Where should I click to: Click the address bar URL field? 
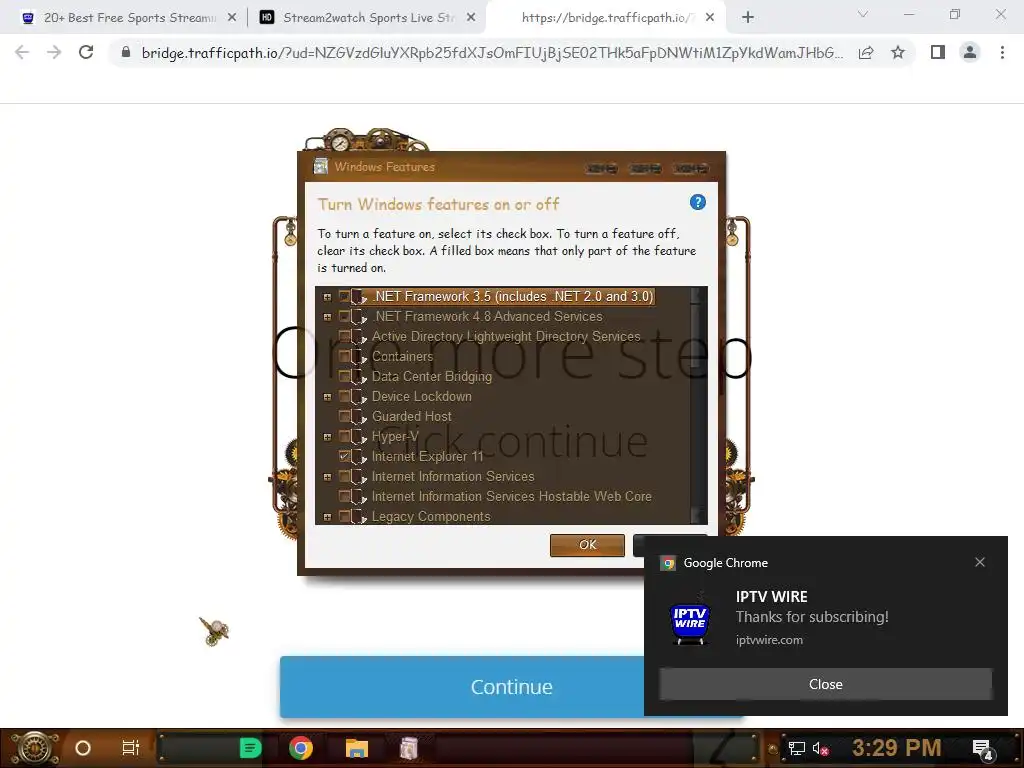pos(492,52)
